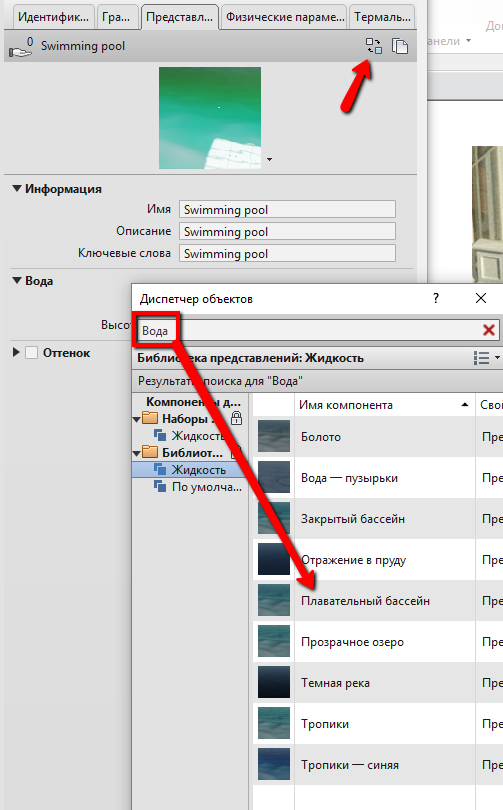This screenshot has width=503, height=810.
Task: Click the replace asset icon
Action: coord(374,46)
